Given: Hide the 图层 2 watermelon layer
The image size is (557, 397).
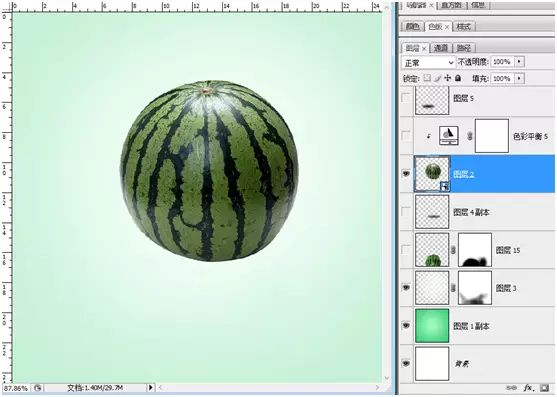Looking at the screenshot, I should (406, 174).
